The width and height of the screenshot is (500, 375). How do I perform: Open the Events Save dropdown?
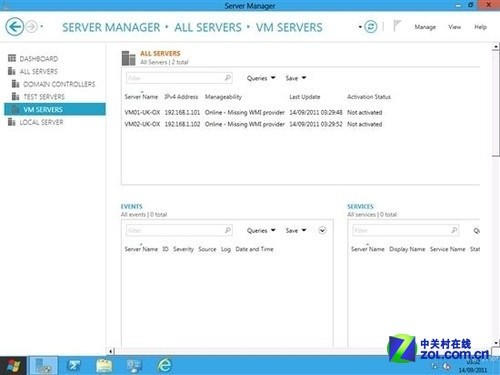(295, 230)
